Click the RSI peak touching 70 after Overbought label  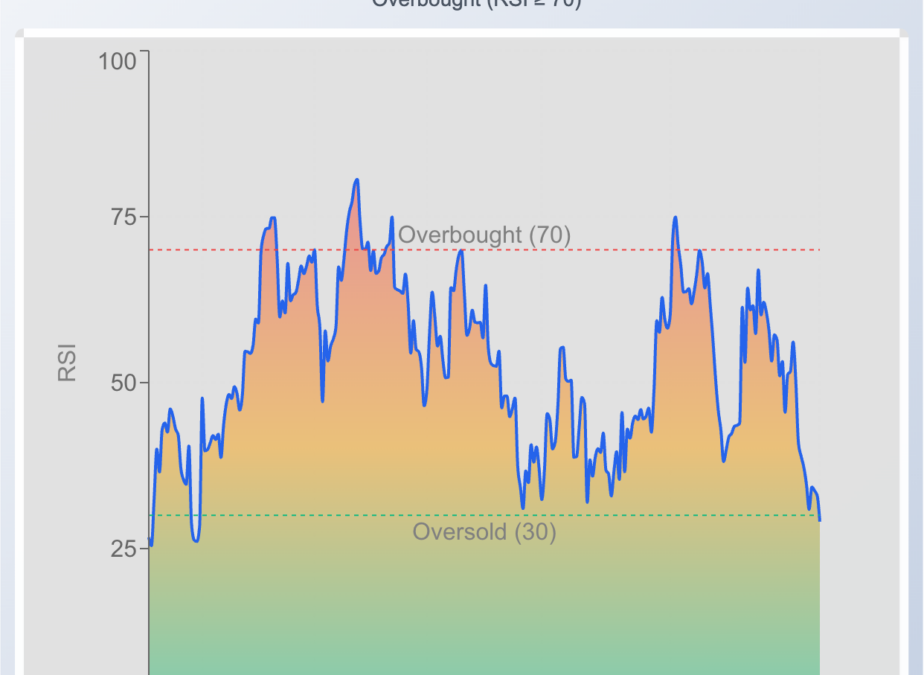[x=460, y=251]
